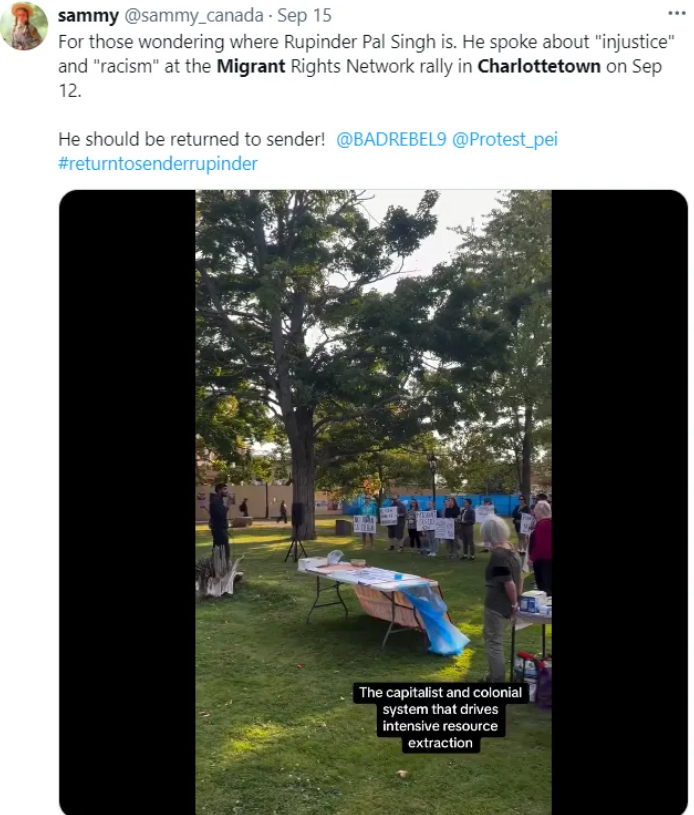Click the tweet text mentioning Rupinder Pal Singh

(x=366, y=67)
